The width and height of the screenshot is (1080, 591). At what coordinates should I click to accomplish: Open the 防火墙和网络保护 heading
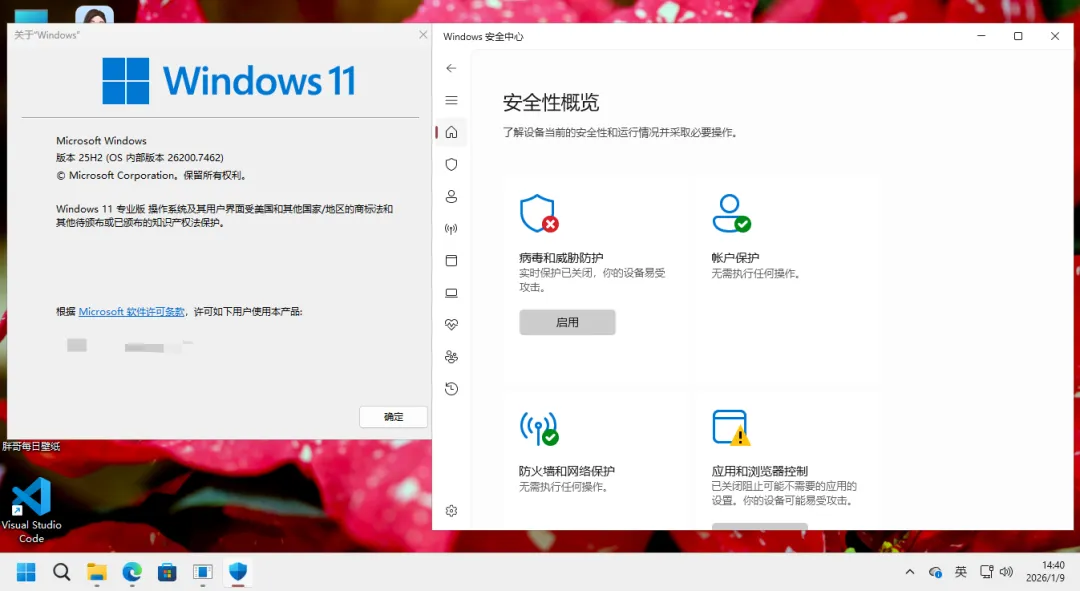(x=566, y=471)
